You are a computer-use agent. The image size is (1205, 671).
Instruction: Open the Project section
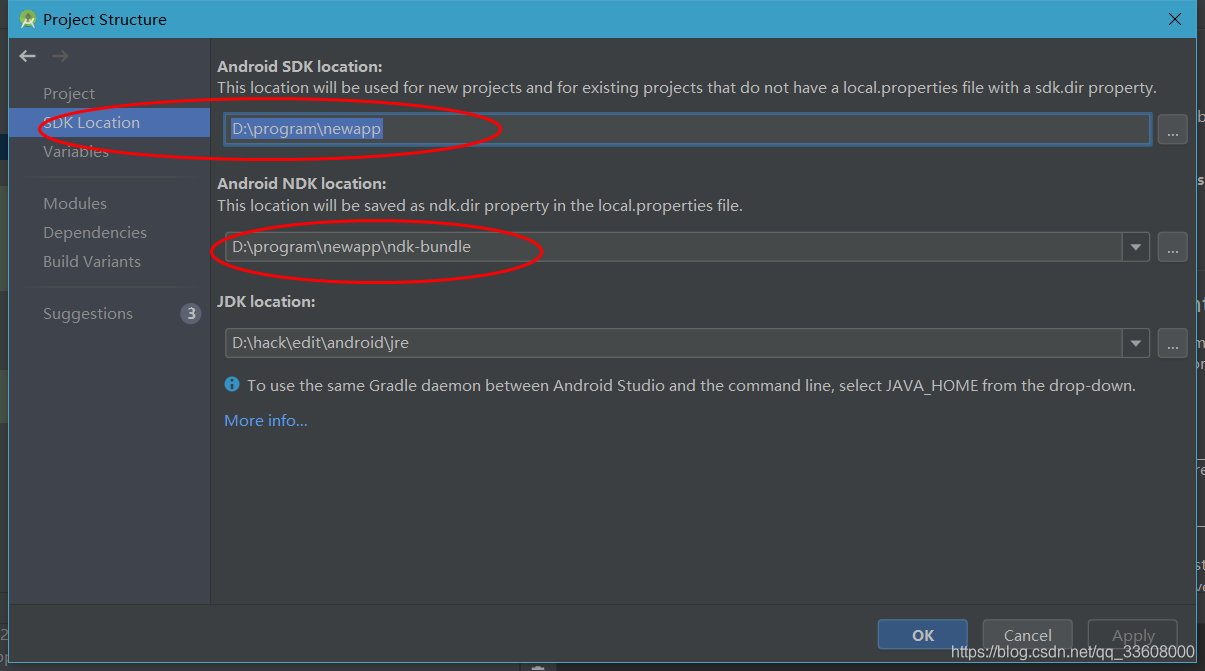[x=69, y=93]
